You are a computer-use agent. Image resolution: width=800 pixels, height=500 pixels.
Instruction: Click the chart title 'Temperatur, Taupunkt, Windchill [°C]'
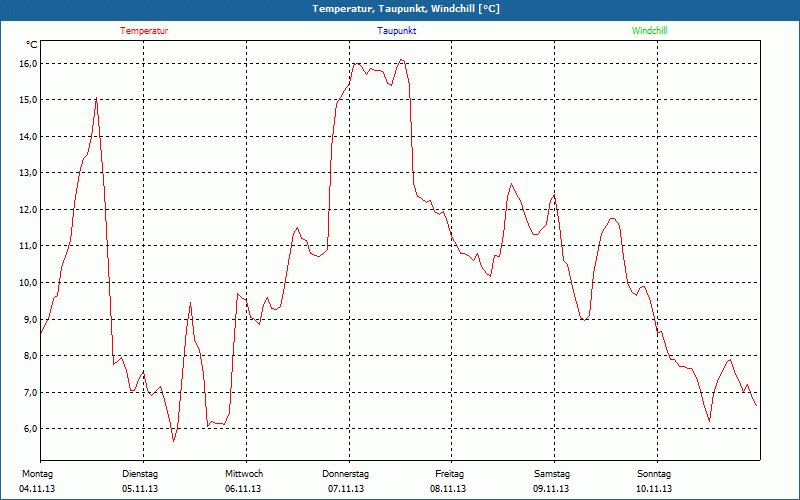[406, 9]
